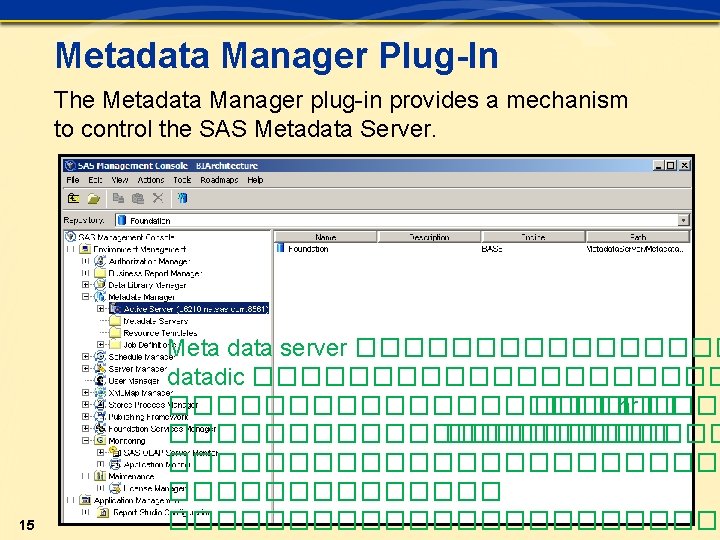
Task: Click the Stored Process Manager tree icon
Action: coord(100,405)
